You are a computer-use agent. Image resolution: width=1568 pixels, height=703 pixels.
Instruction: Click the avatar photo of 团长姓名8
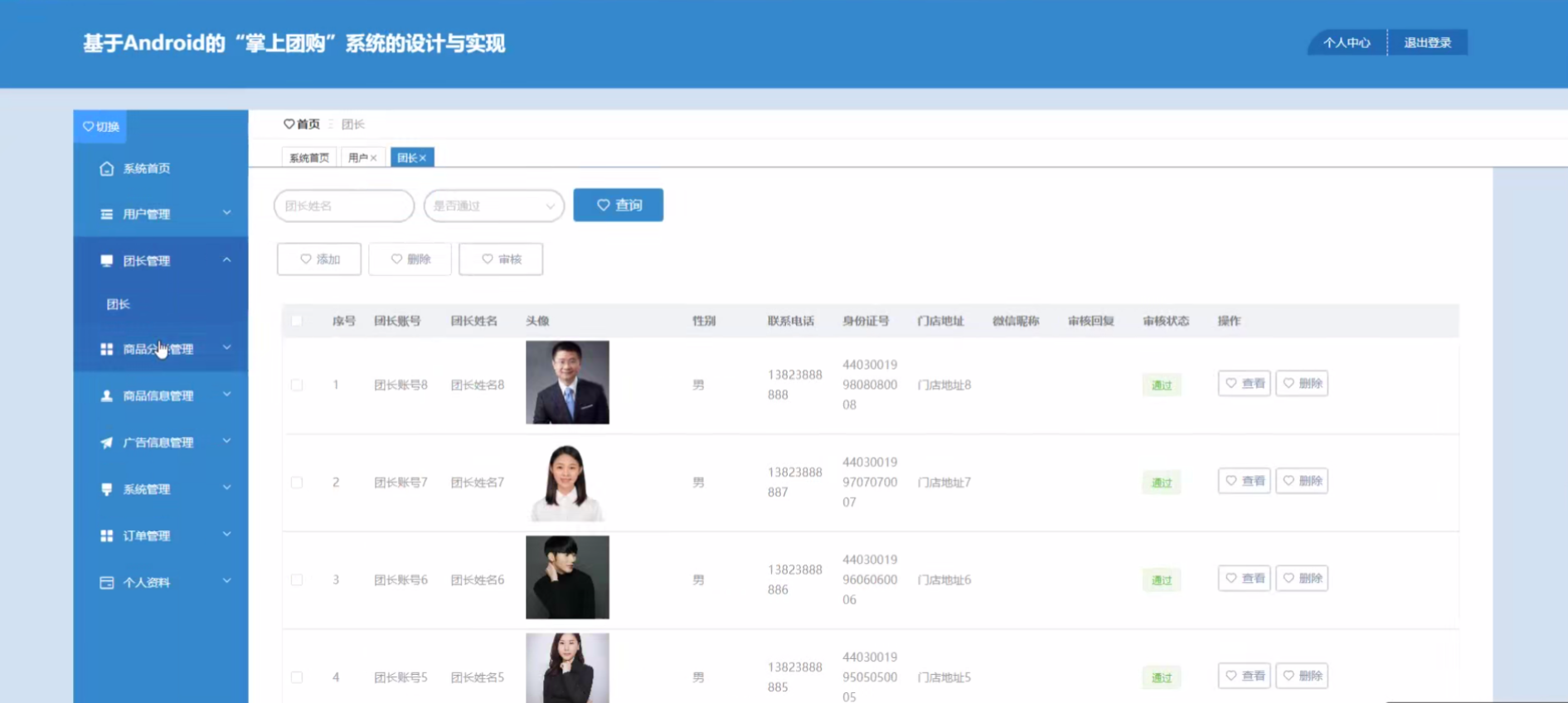(x=567, y=382)
